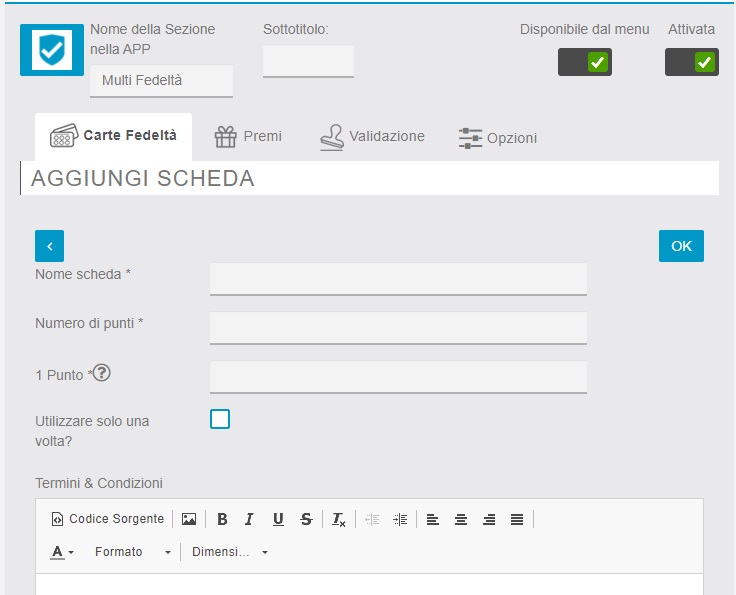Apply Italic formatting in editor

point(249,519)
